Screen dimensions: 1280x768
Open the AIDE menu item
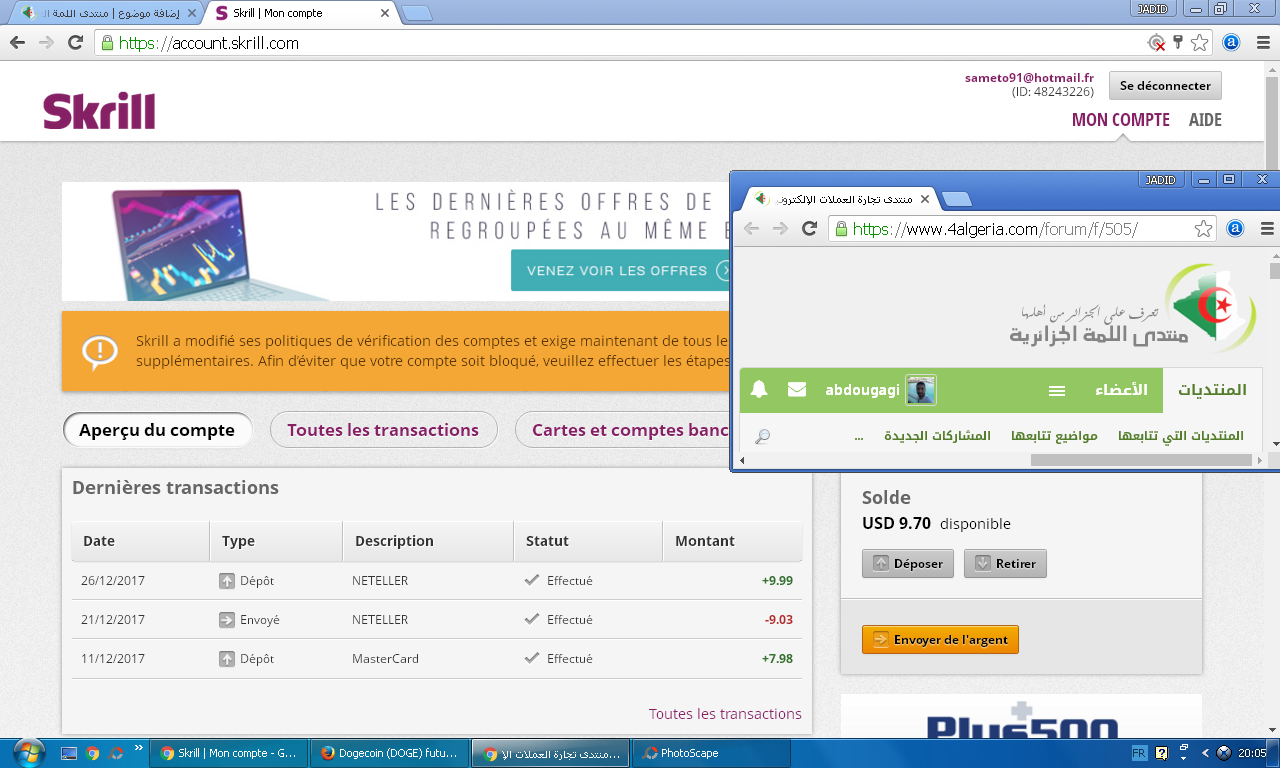(x=1205, y=120)
